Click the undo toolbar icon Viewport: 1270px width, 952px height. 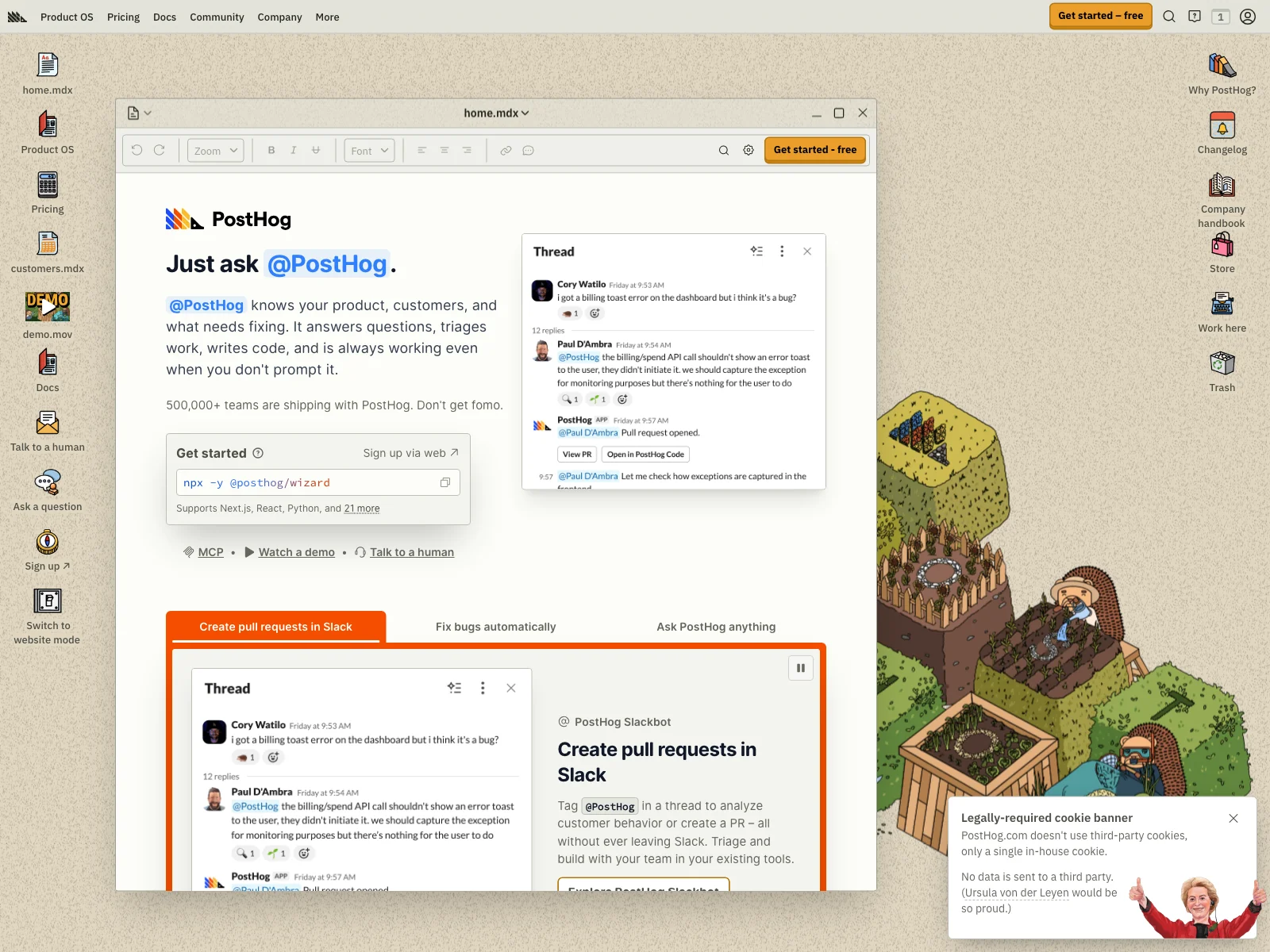click(x=137, y=150)
